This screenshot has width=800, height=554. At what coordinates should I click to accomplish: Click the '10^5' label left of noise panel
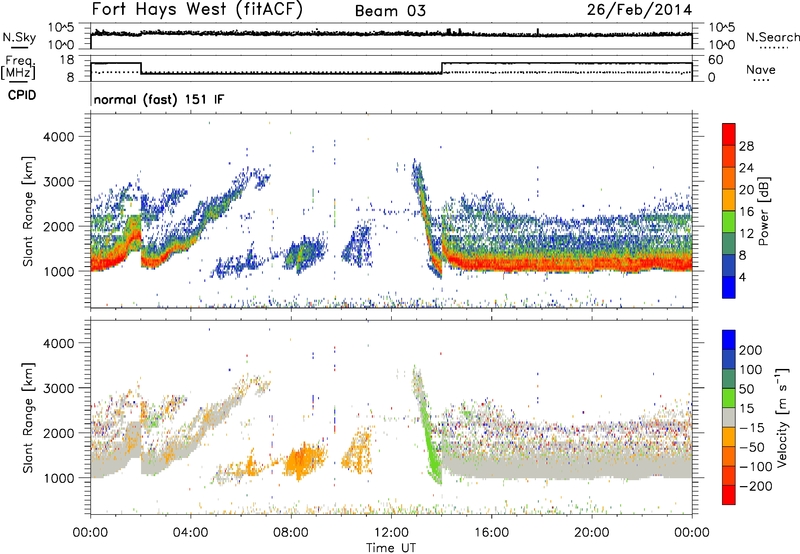[61, 27]
